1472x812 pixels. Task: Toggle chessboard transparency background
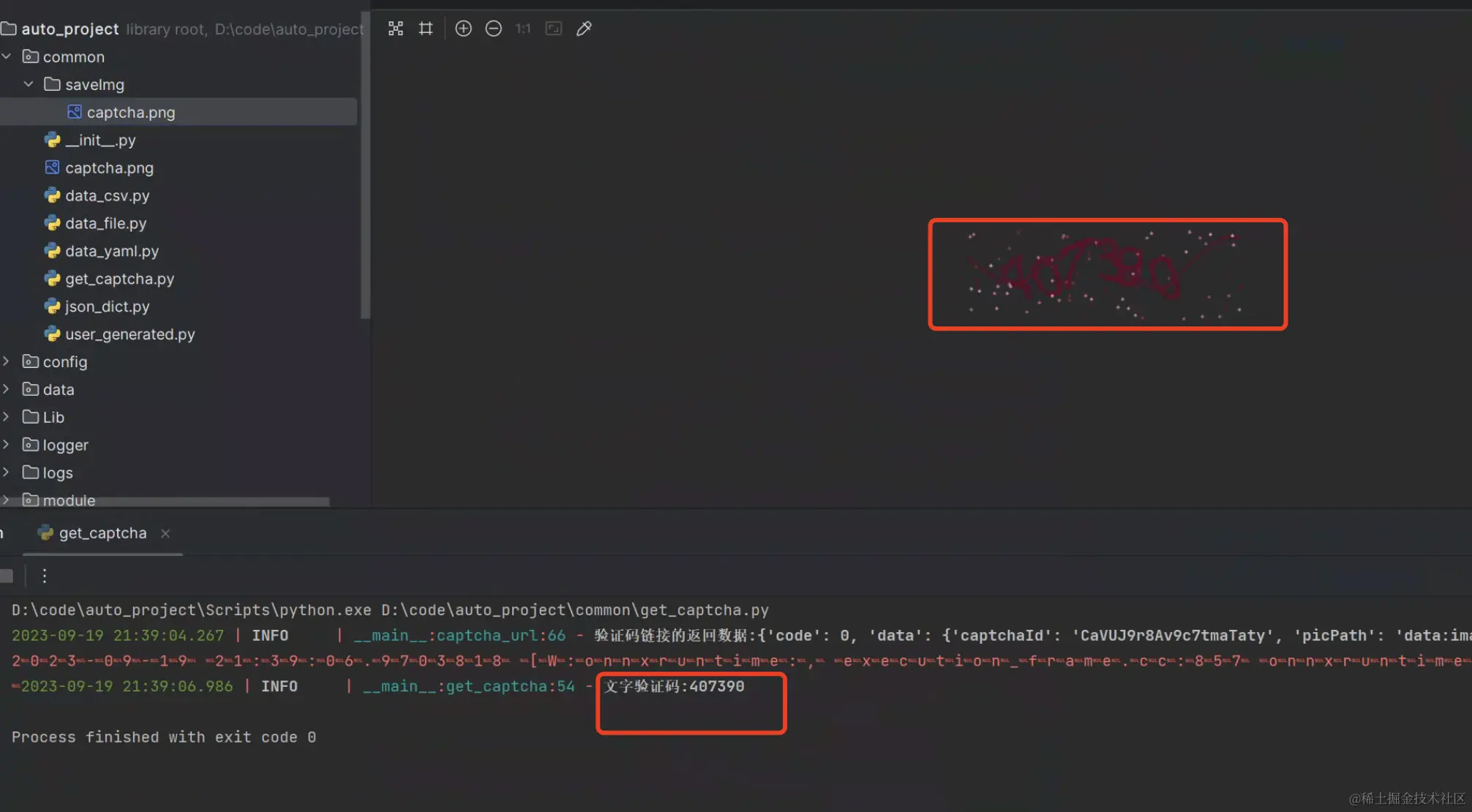(396, 29)
